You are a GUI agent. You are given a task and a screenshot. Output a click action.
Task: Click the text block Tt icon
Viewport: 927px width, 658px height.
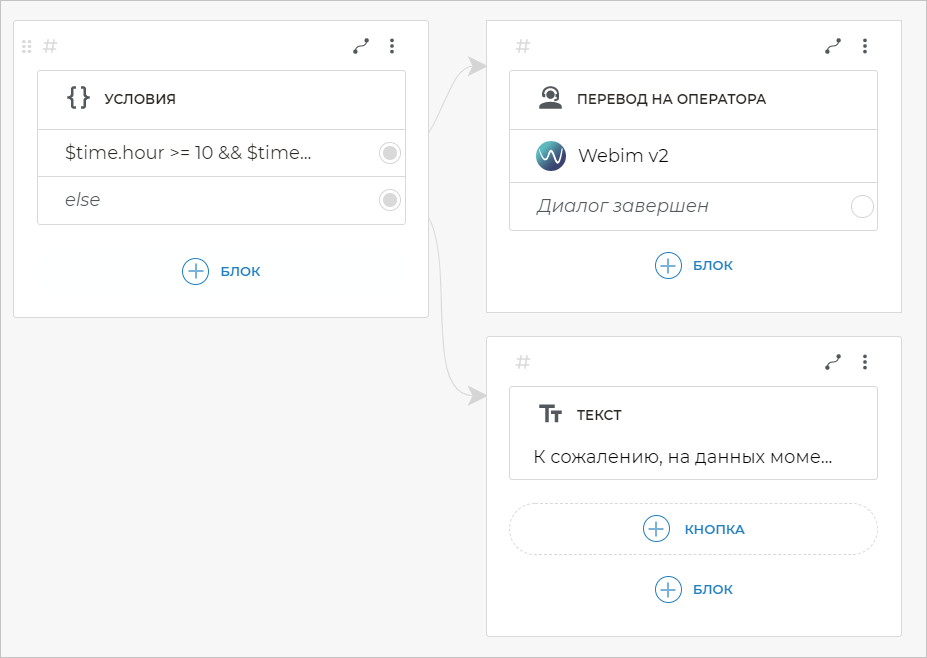[x=550, y=414]
